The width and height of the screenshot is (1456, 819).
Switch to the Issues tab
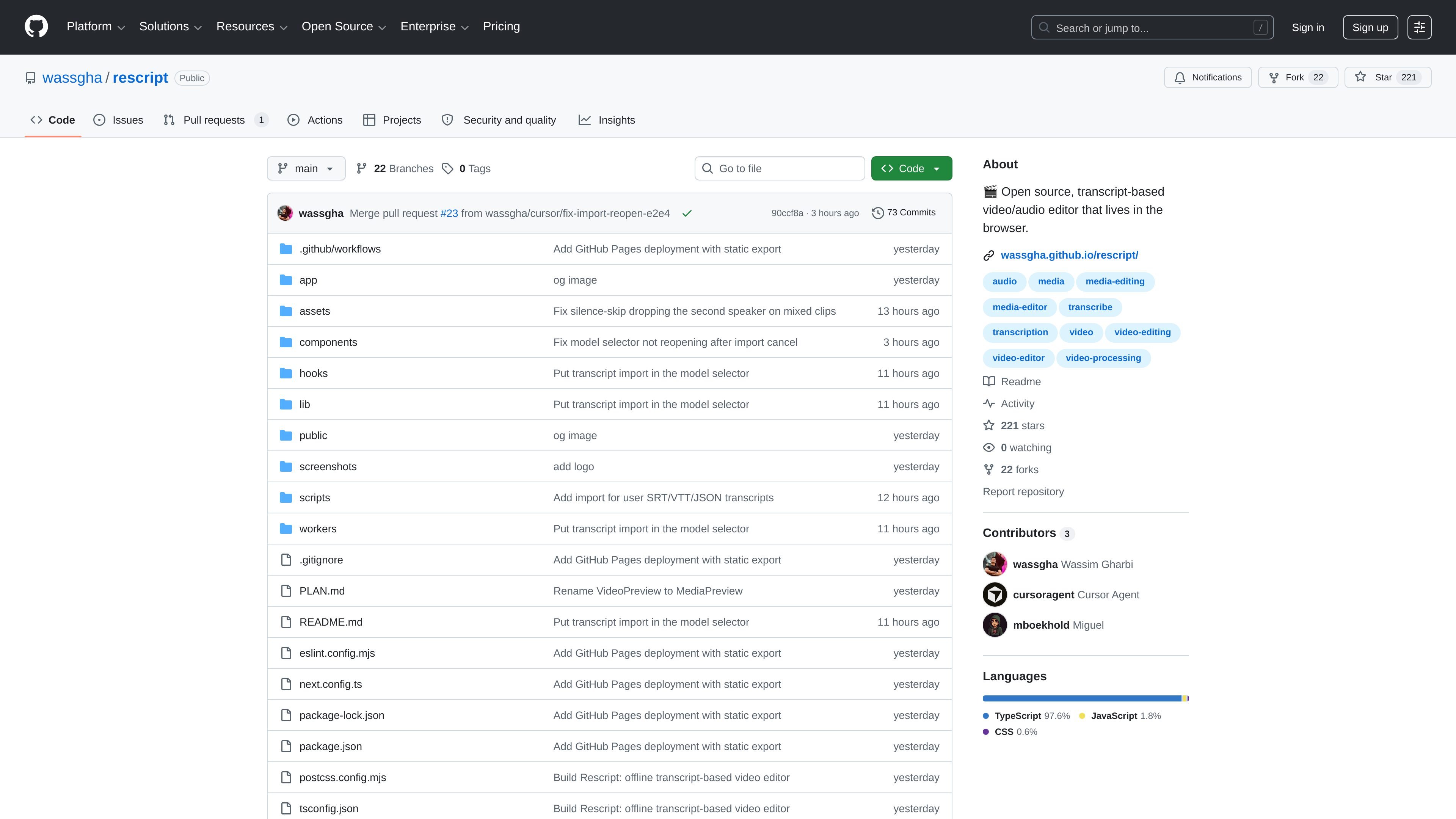tap(118, 120)
